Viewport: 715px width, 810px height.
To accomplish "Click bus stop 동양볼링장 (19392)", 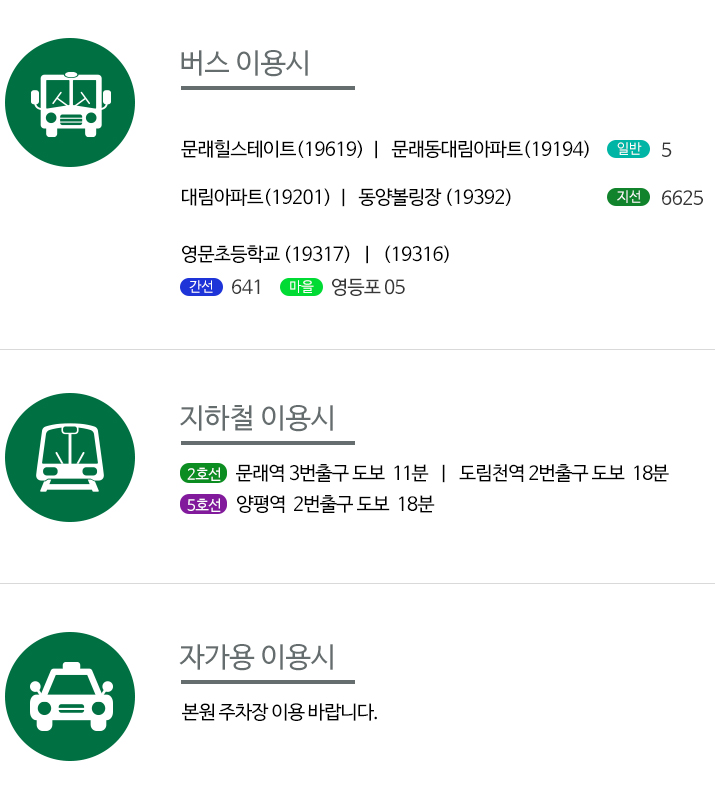I will pos(435,197).
